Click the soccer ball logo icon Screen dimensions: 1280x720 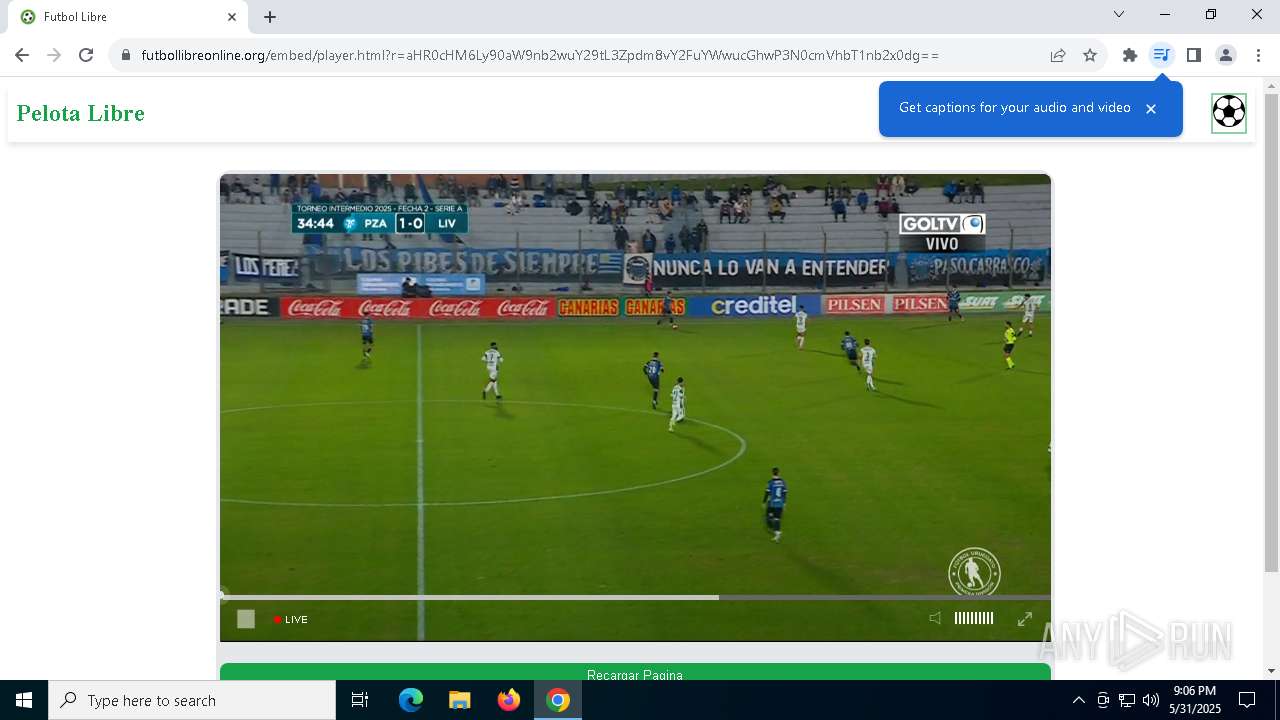pos(1229,112)
